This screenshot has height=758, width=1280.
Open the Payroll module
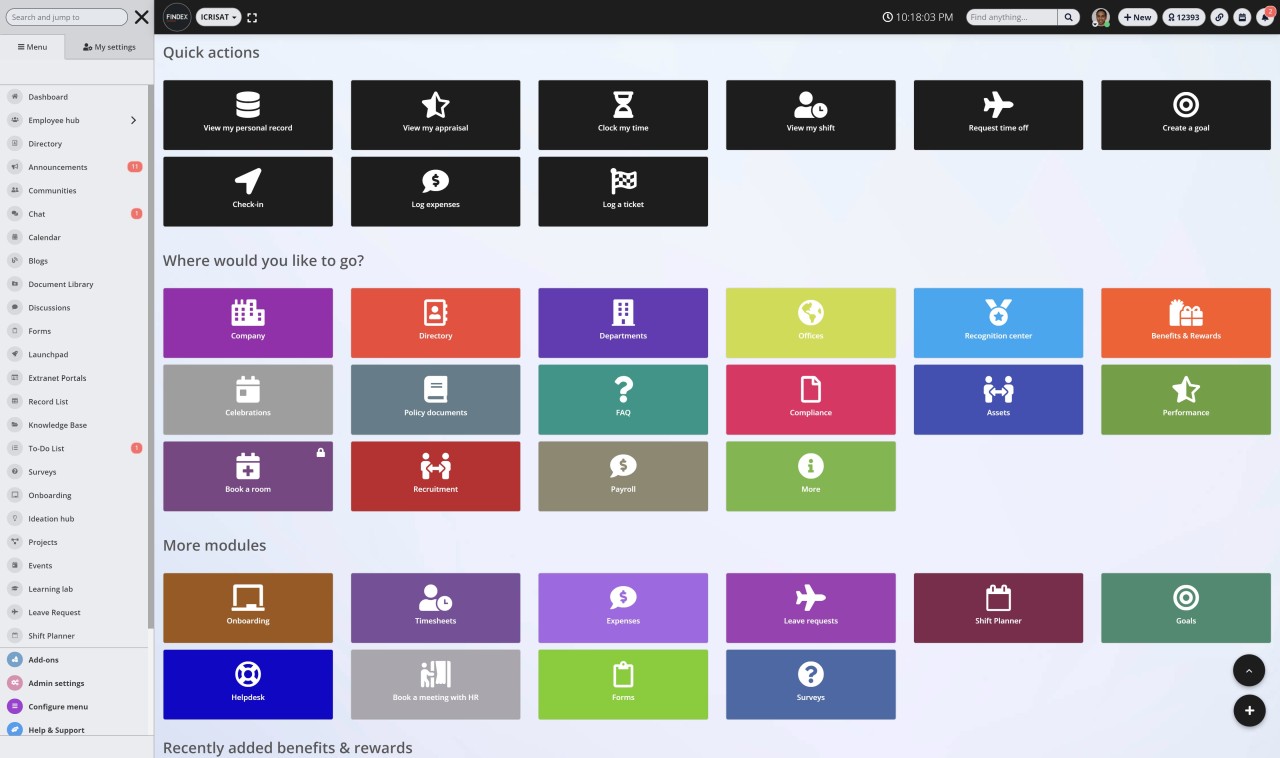pos(623,476)
